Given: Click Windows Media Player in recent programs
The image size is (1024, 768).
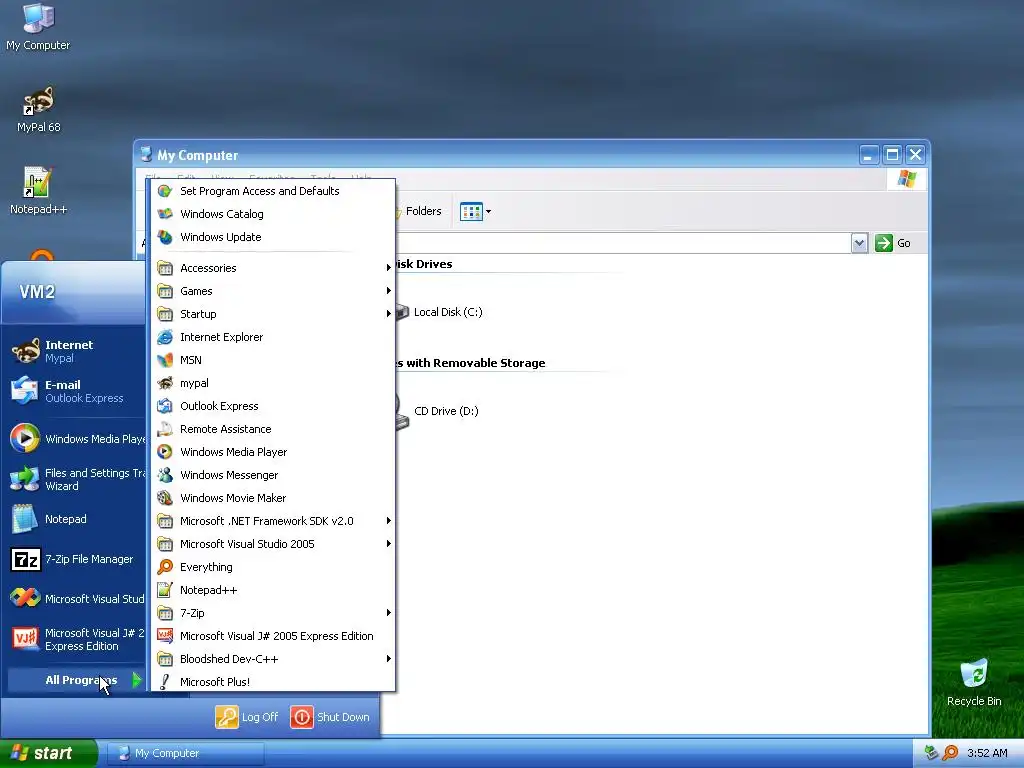Looking at the screenshot, I should 76,439.
